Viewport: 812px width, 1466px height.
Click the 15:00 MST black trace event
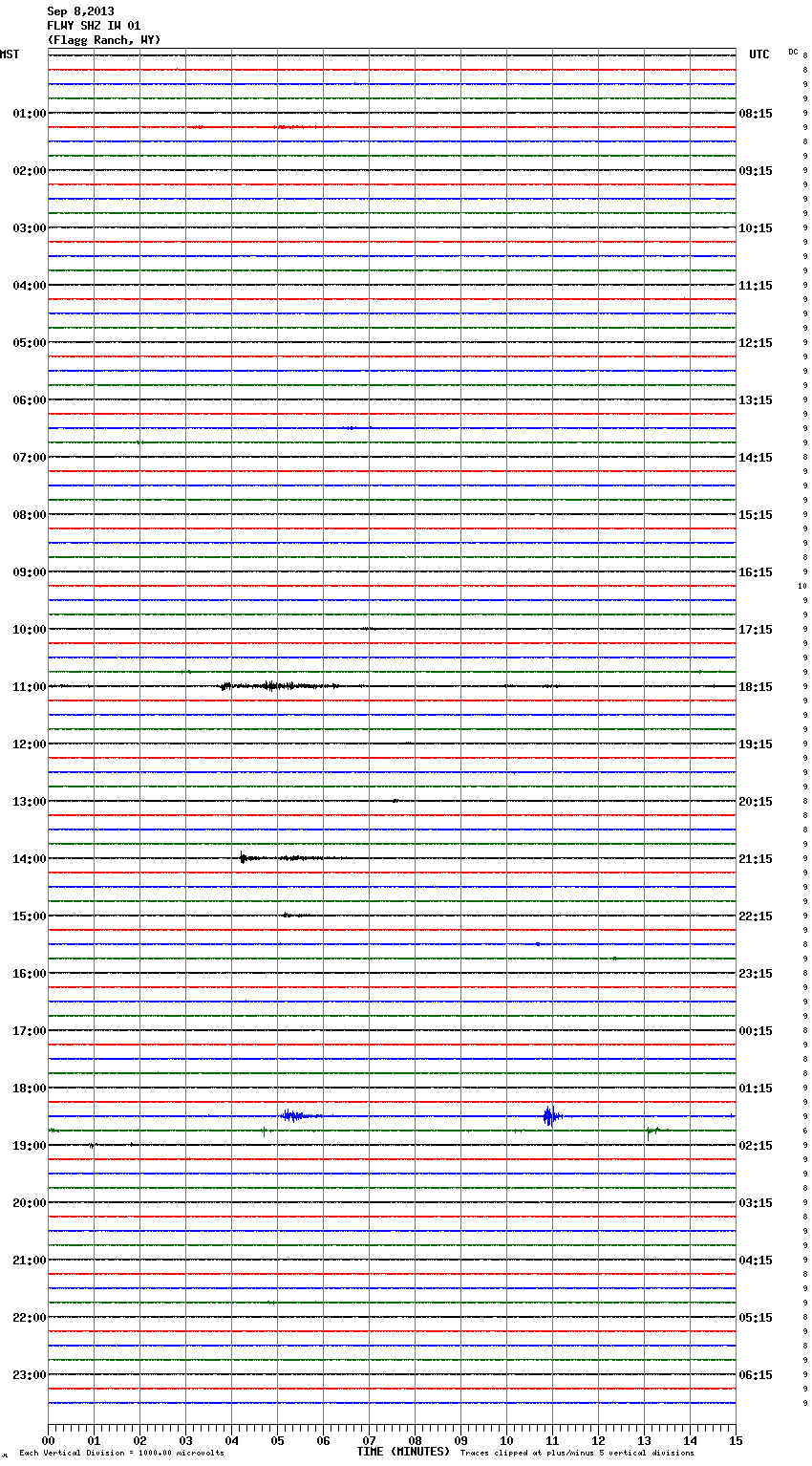291,916
